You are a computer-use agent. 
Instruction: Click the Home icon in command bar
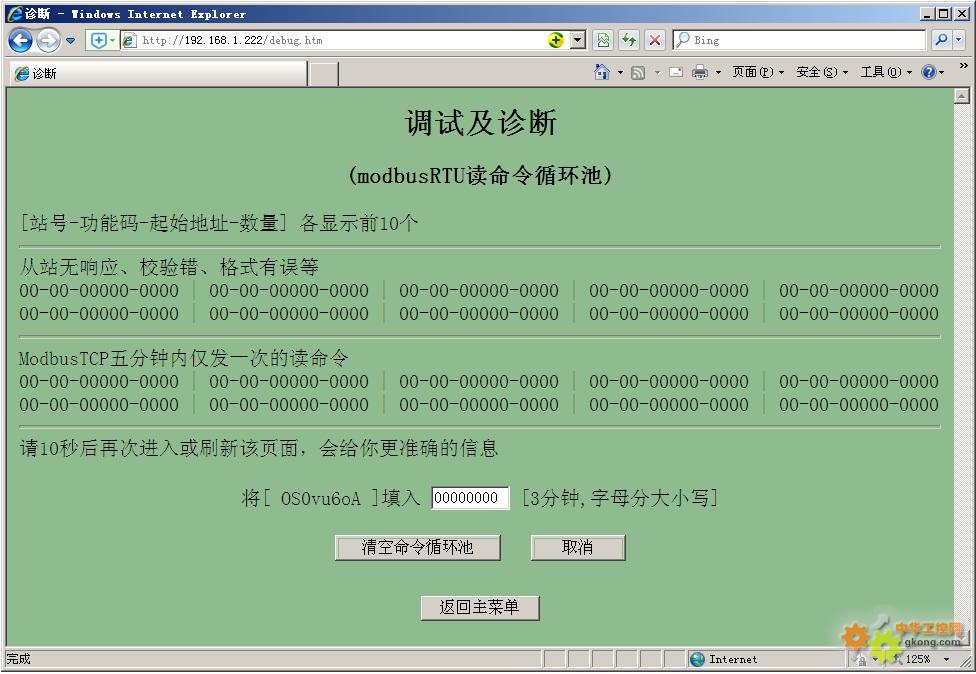pos(602,72)
